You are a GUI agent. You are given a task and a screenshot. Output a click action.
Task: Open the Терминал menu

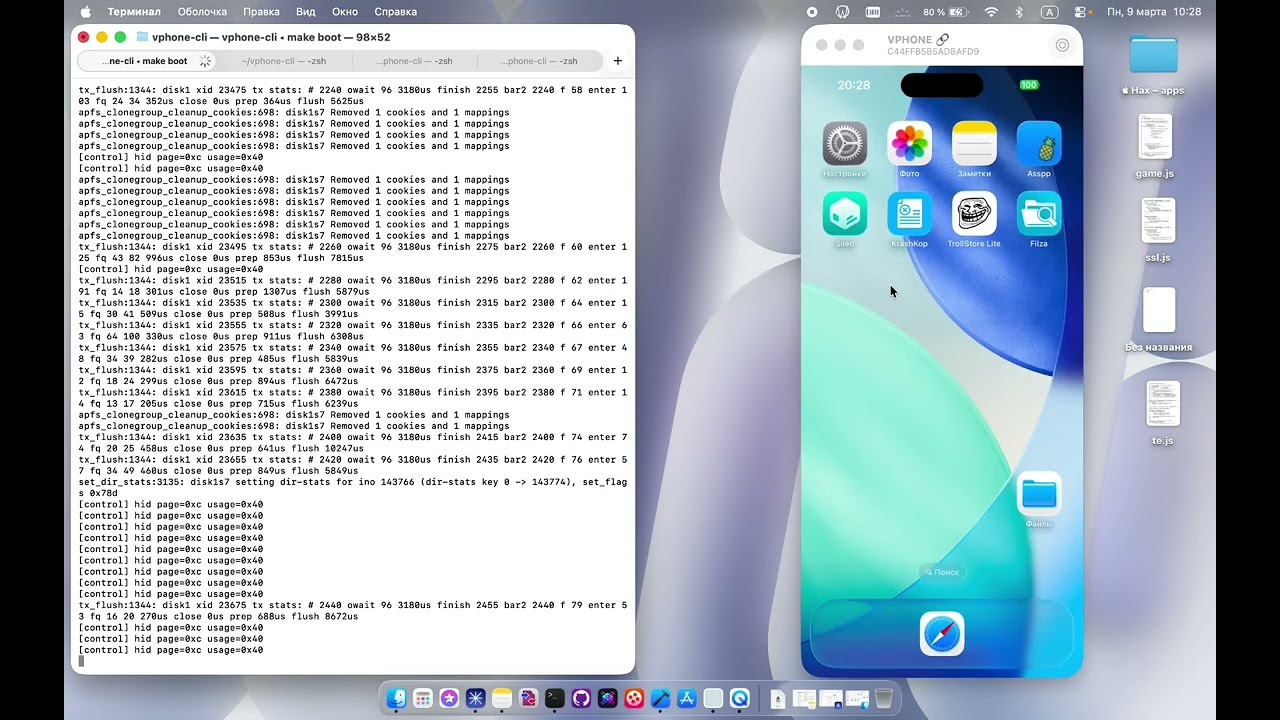(134, 12)
